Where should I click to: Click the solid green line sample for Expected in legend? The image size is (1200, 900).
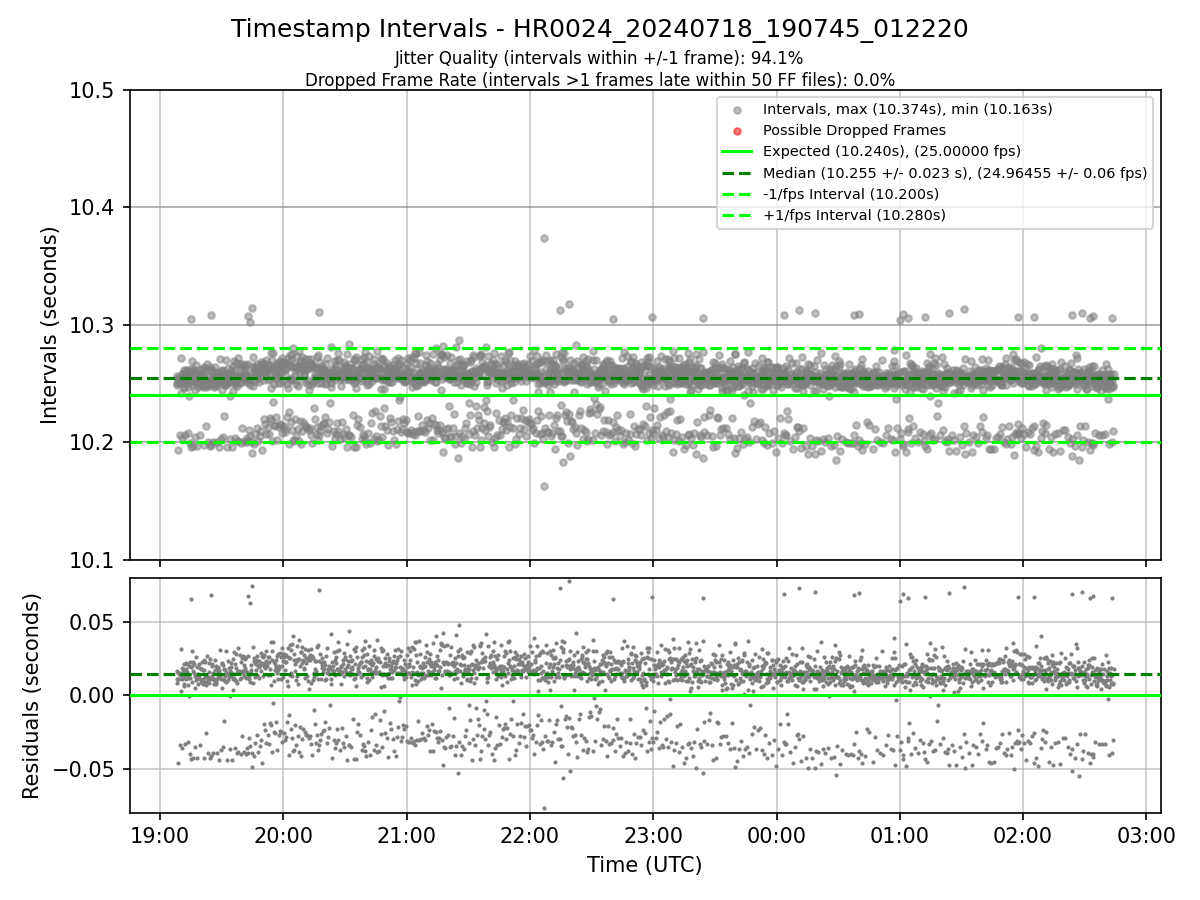tap(737, 152)
